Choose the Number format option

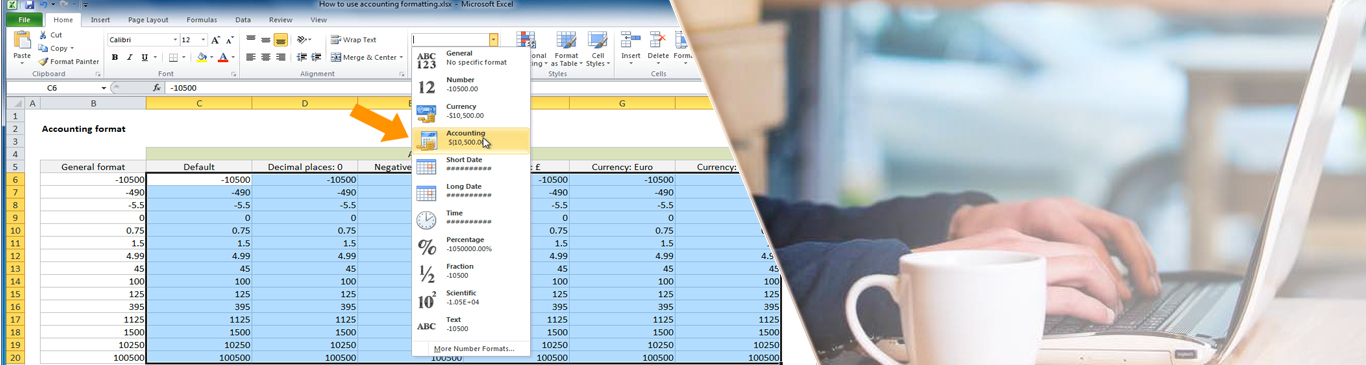[470, 86]
